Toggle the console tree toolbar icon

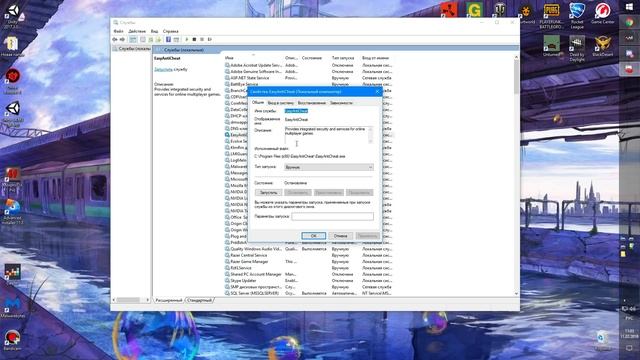(x=133, y=40)
